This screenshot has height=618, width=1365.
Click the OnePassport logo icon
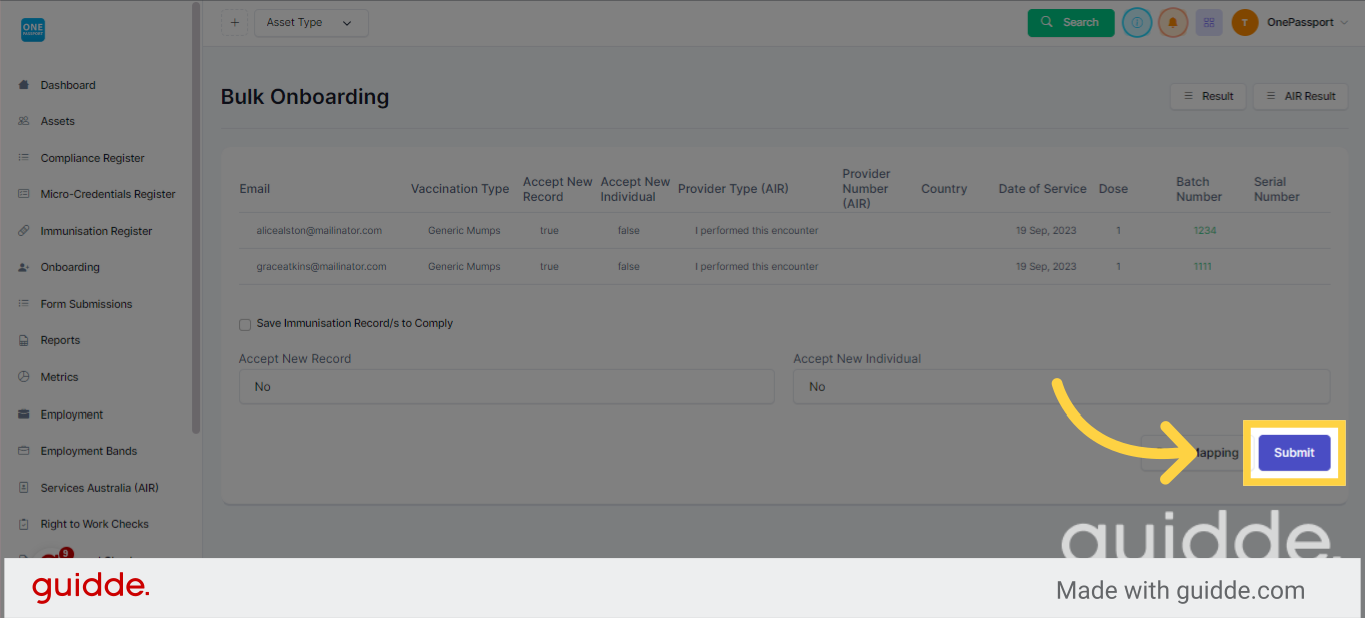(33, 30)
